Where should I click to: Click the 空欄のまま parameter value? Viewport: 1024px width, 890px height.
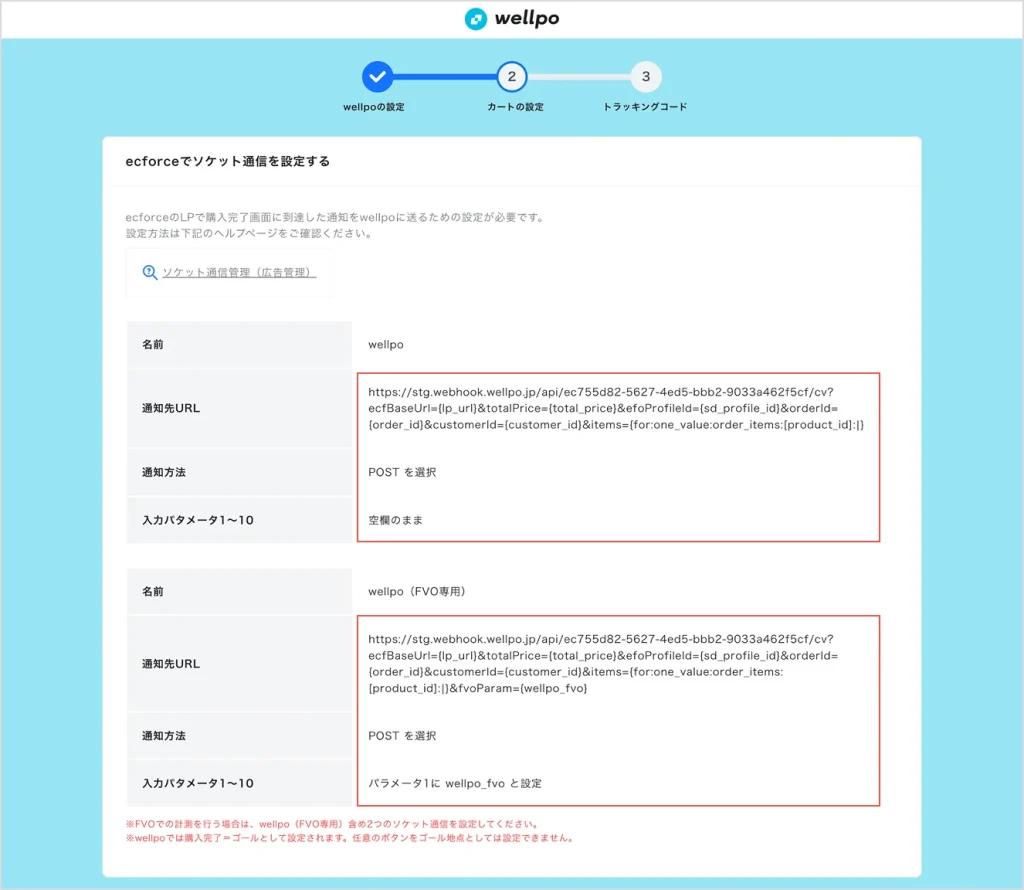[396, 520]
